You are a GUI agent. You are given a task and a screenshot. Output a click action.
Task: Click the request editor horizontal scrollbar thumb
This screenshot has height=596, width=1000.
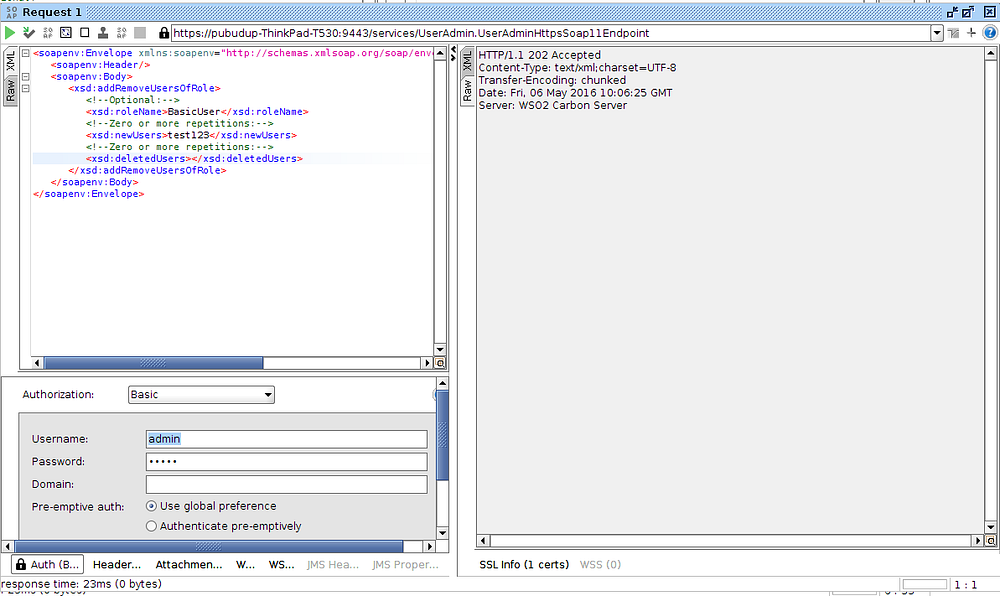[153, 363]
